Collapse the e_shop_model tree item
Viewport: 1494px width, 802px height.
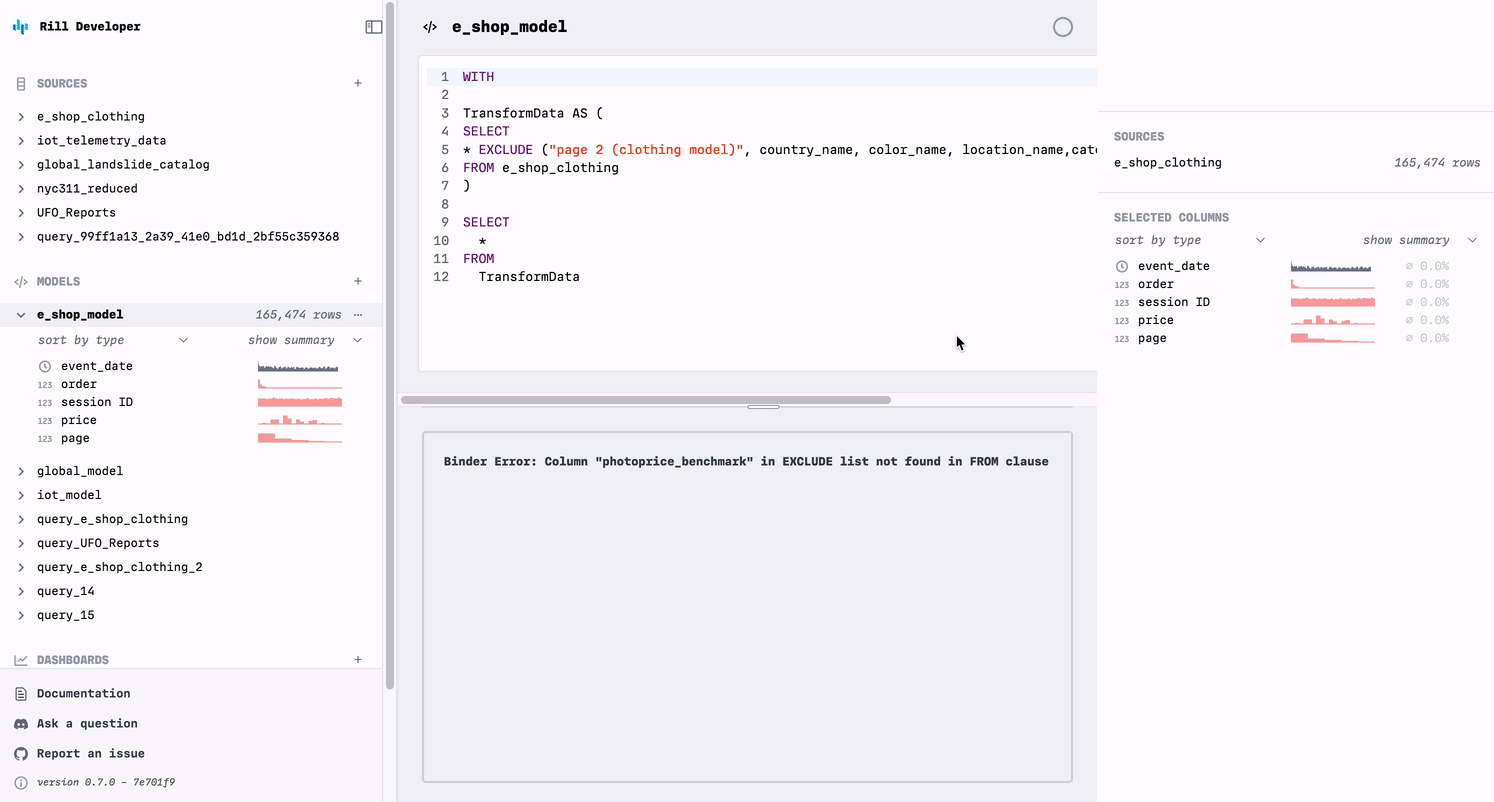21,315
